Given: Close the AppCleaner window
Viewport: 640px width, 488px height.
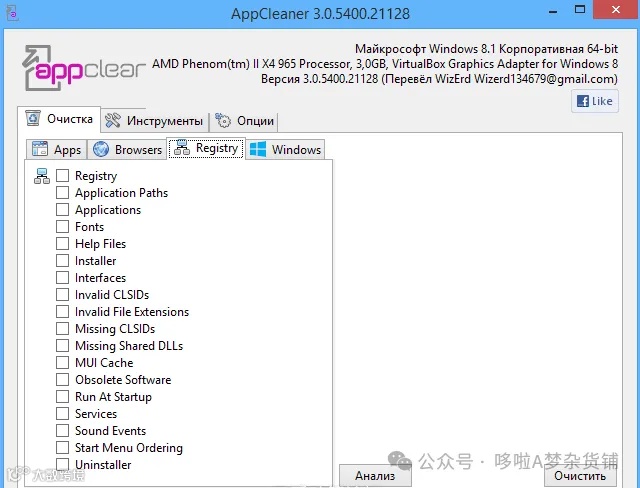Looking at the screenshot, I should [616, 10].
